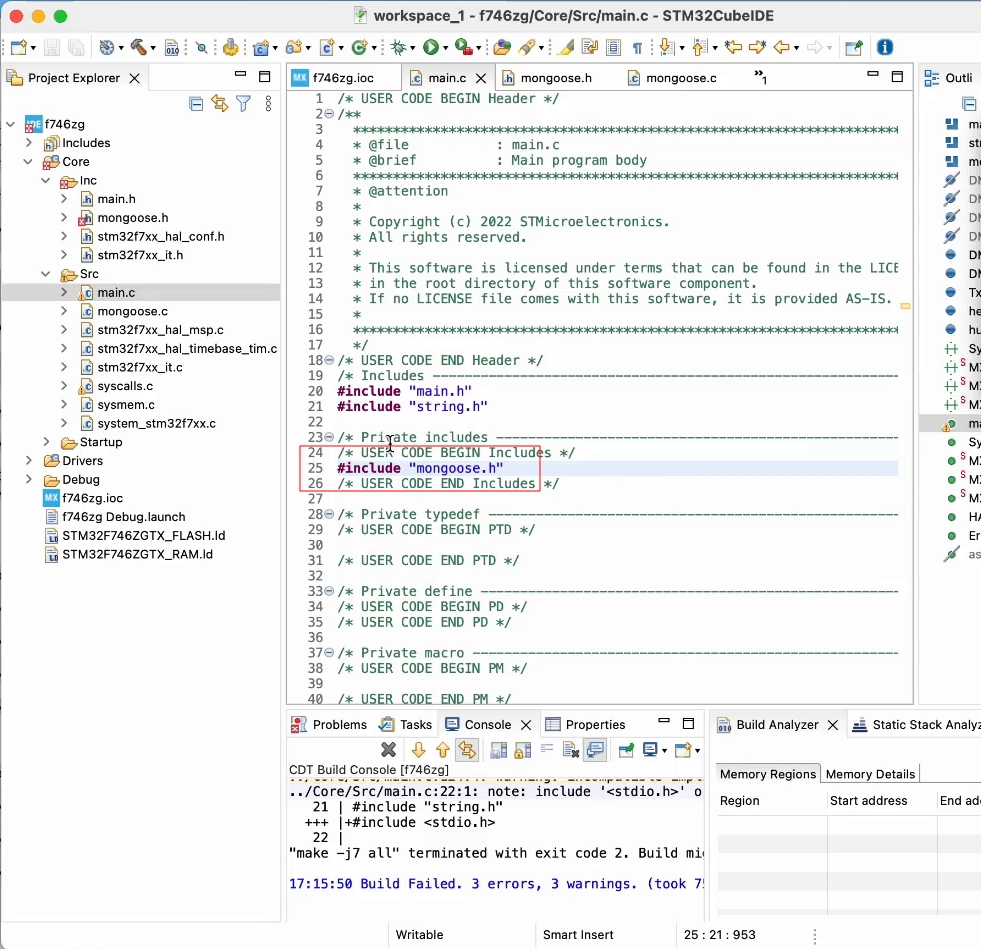Expand the Drivers folder
Image resolution: width=981 pixels, height=949 pixels.
point(29,461)
